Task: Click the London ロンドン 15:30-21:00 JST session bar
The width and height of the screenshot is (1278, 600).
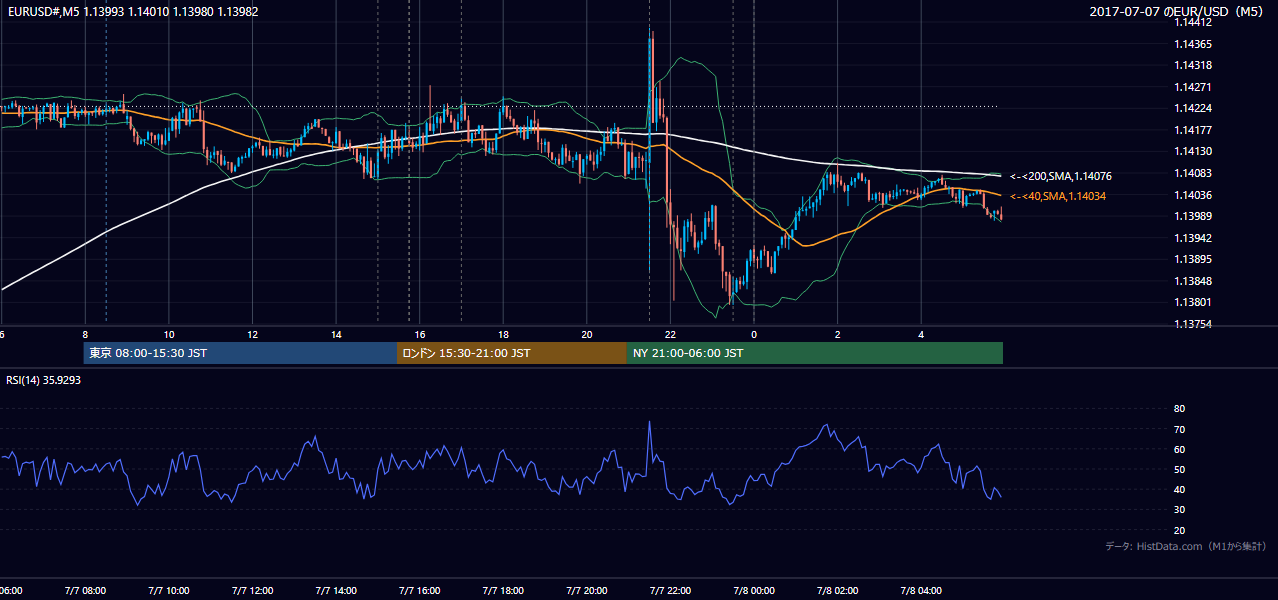Action: click(512, 353)
